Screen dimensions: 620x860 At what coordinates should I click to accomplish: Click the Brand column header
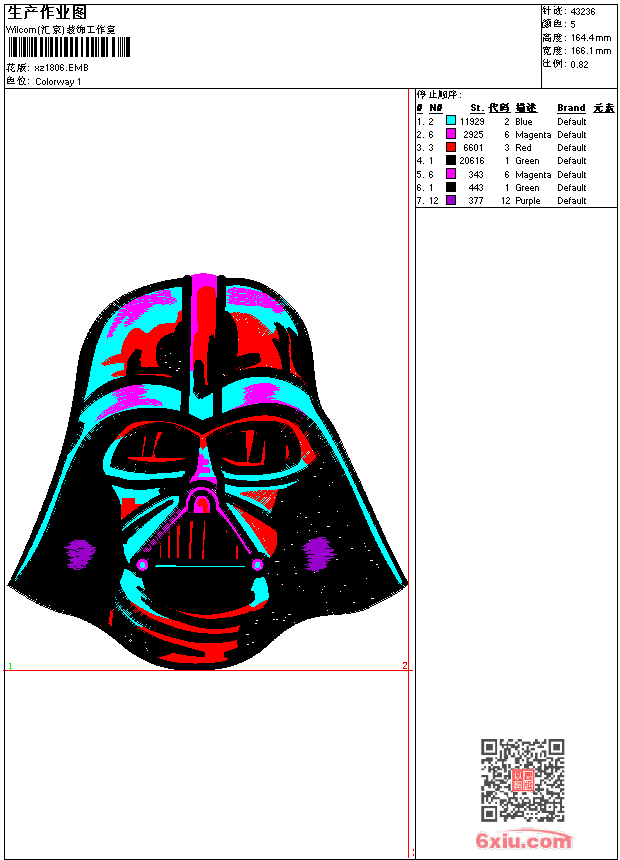[571, 108]
